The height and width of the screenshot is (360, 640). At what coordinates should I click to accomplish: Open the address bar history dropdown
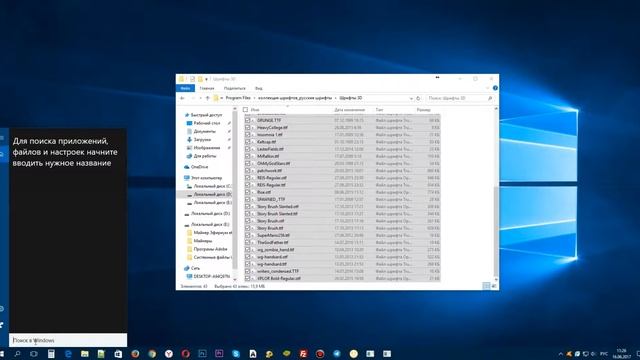pyautogui.click(x=411, y=98)
